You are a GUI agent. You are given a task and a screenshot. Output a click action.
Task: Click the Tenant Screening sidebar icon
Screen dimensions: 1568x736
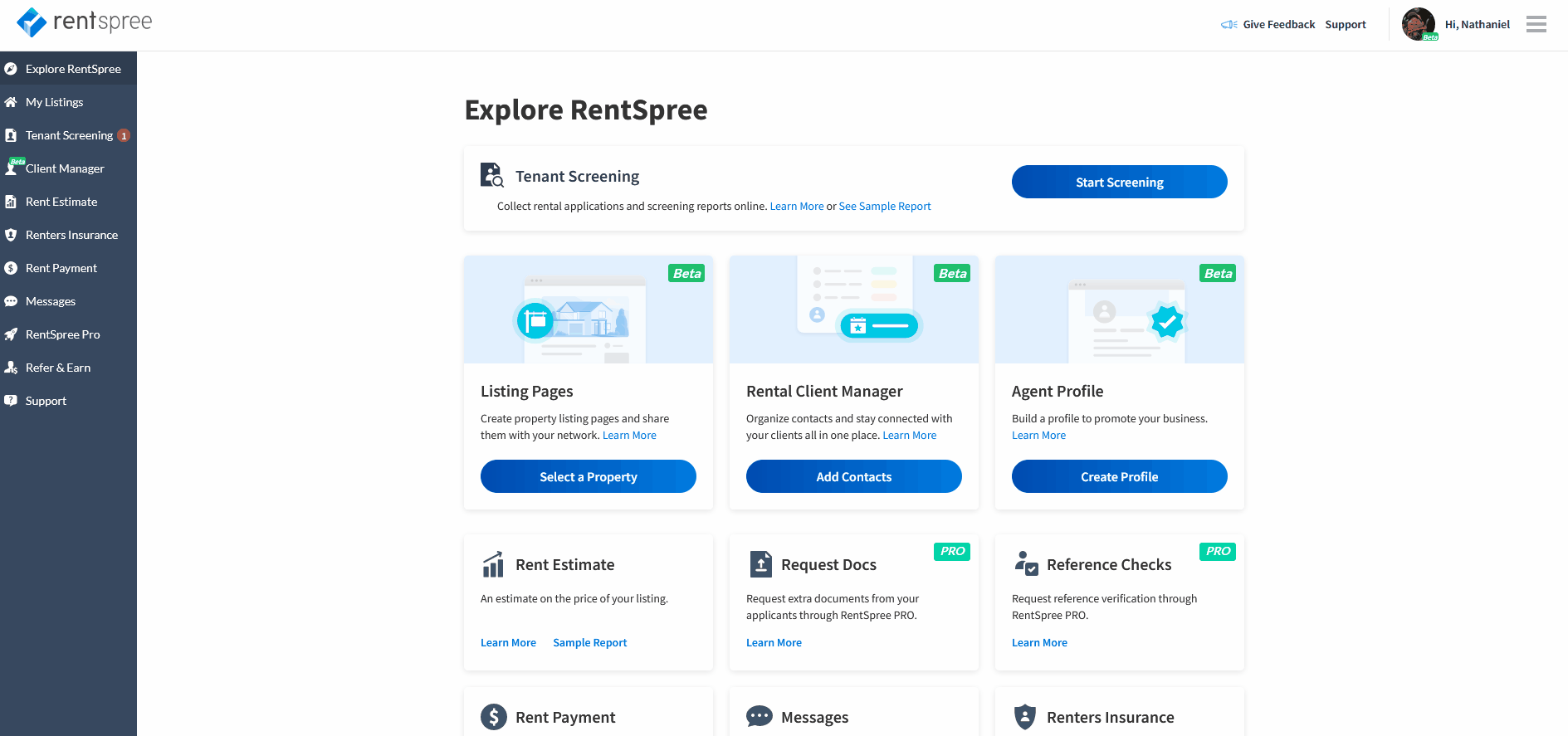(11, 135)
